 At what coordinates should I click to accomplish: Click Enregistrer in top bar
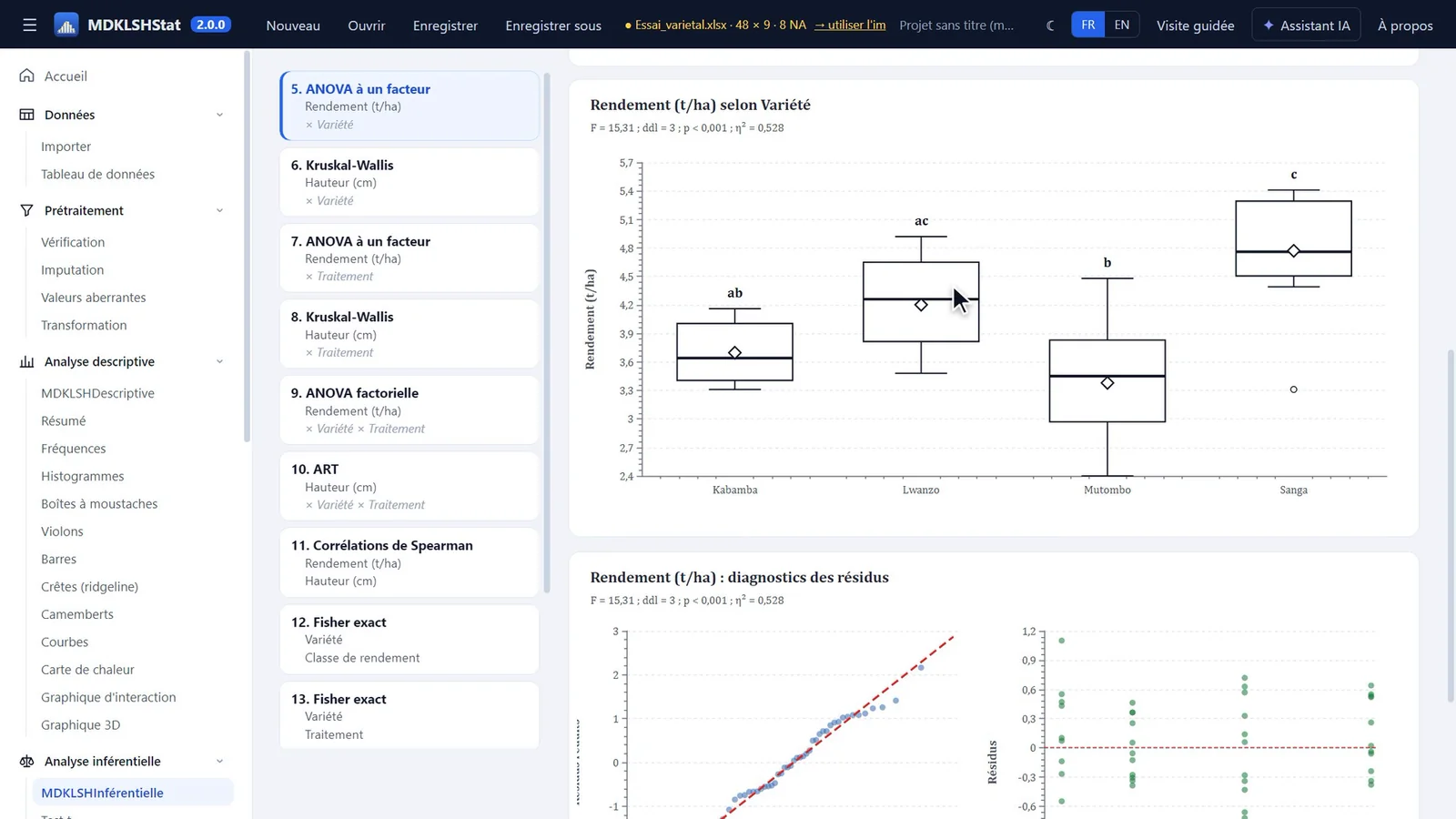click(445, 25)
